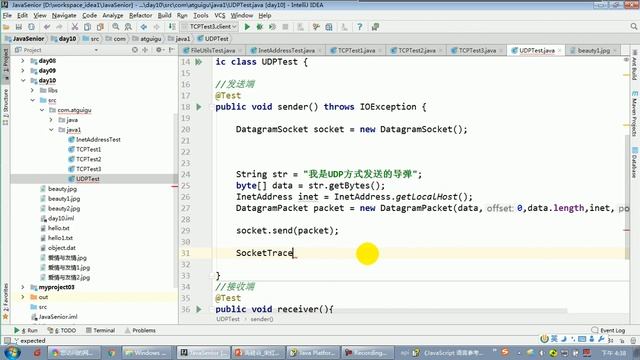Open the Navigate menu
The height and width of the screenshot is (360, 640).
coord(64,16)
